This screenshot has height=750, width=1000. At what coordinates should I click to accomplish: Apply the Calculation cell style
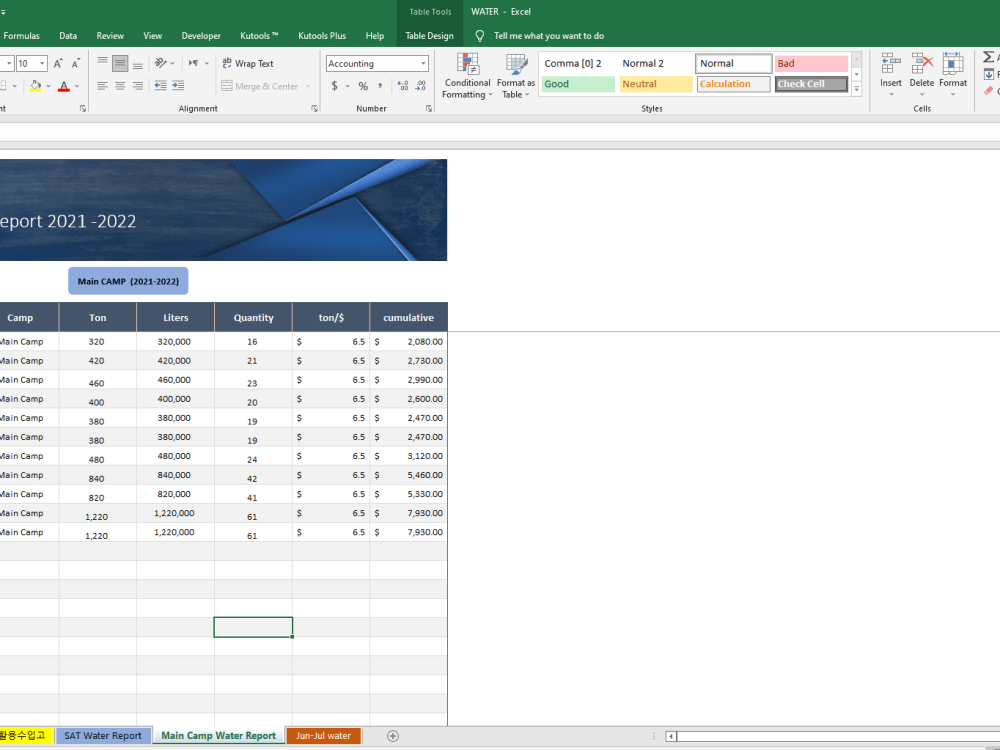click(x=733, y=84)
